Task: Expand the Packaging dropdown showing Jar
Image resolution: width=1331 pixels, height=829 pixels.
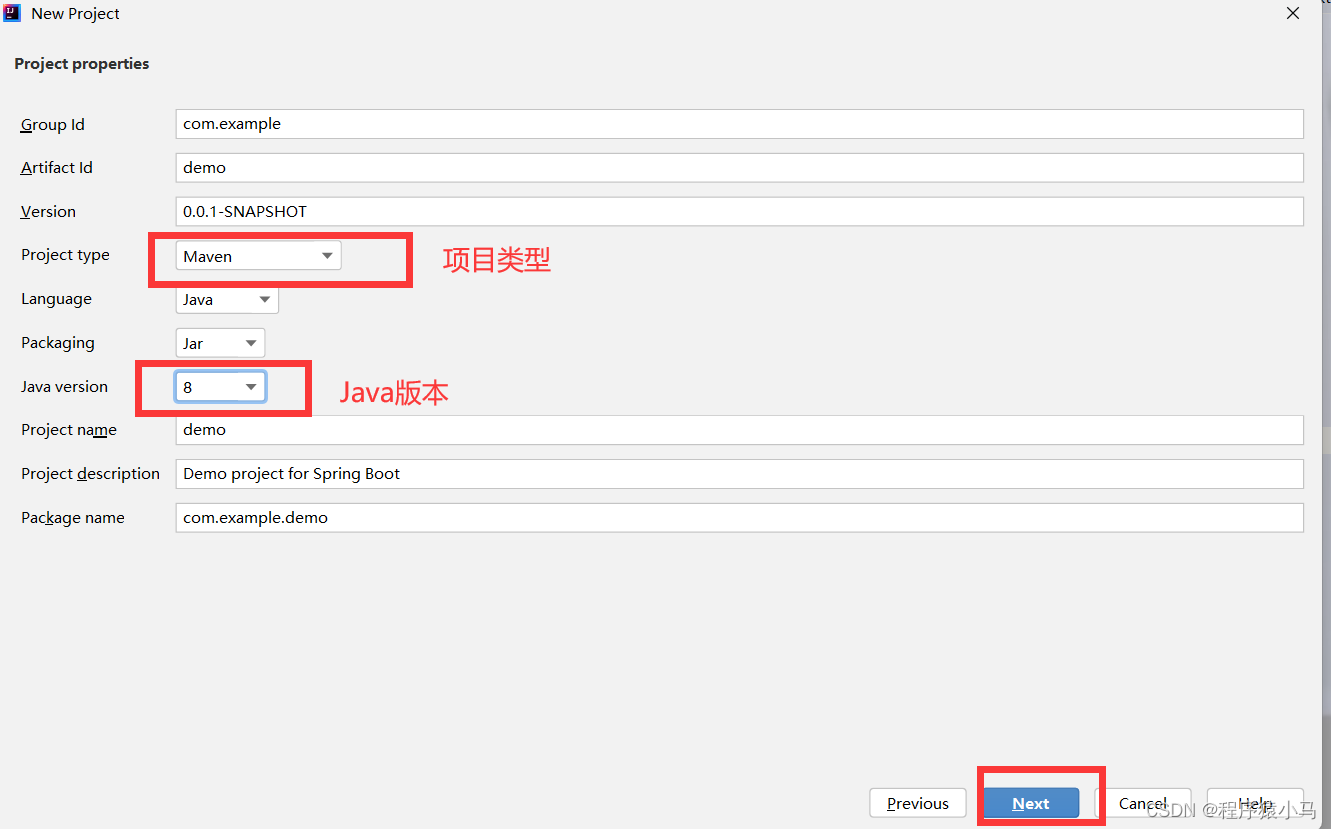Action: coord(219,342)
